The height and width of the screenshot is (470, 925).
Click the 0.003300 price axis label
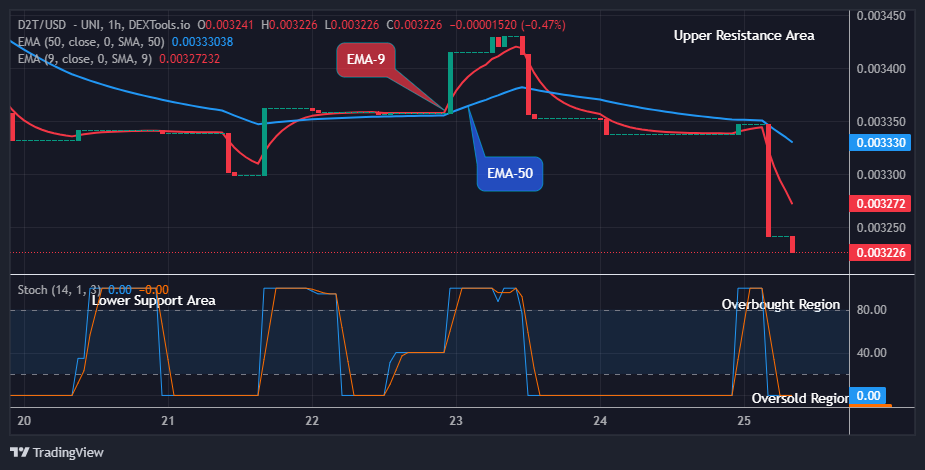point(881,175)
